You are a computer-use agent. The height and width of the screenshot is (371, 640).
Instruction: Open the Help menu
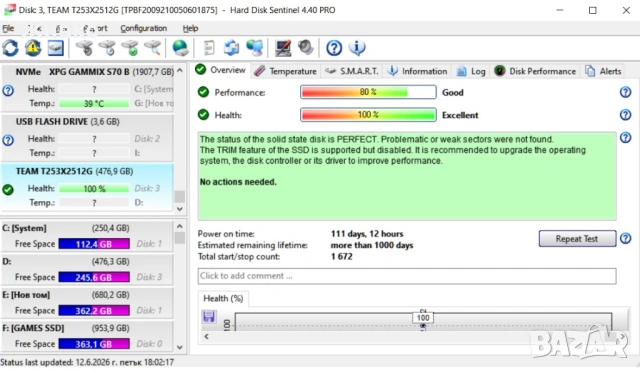(190, 28)
